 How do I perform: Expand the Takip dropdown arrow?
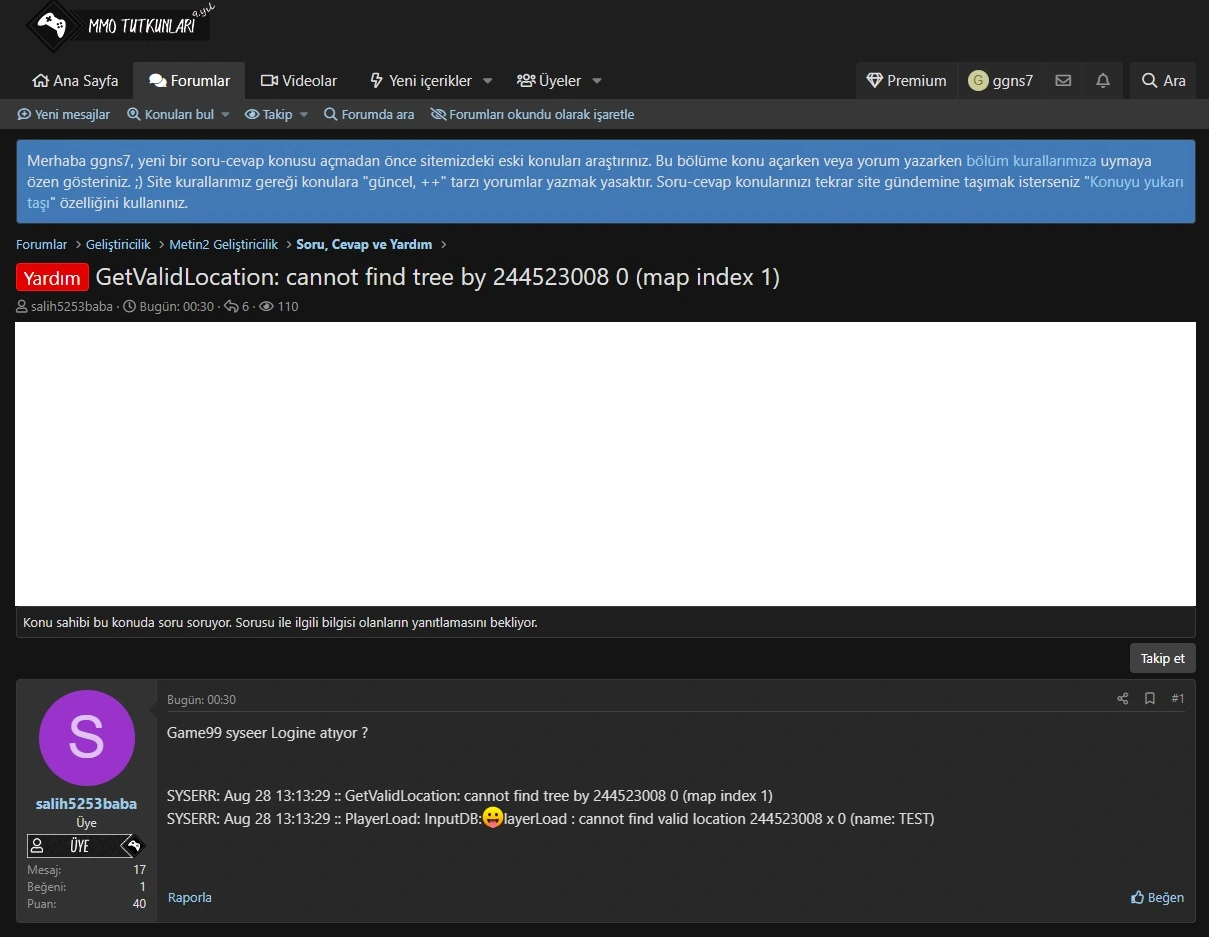(304, 114)
